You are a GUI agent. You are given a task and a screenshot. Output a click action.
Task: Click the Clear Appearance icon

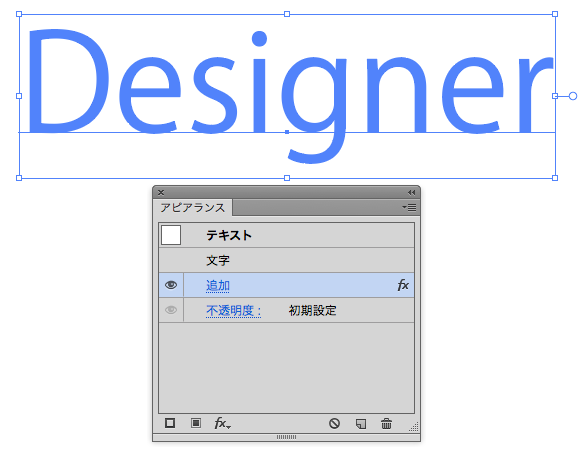pyautogui.click(x=334, y=423)
